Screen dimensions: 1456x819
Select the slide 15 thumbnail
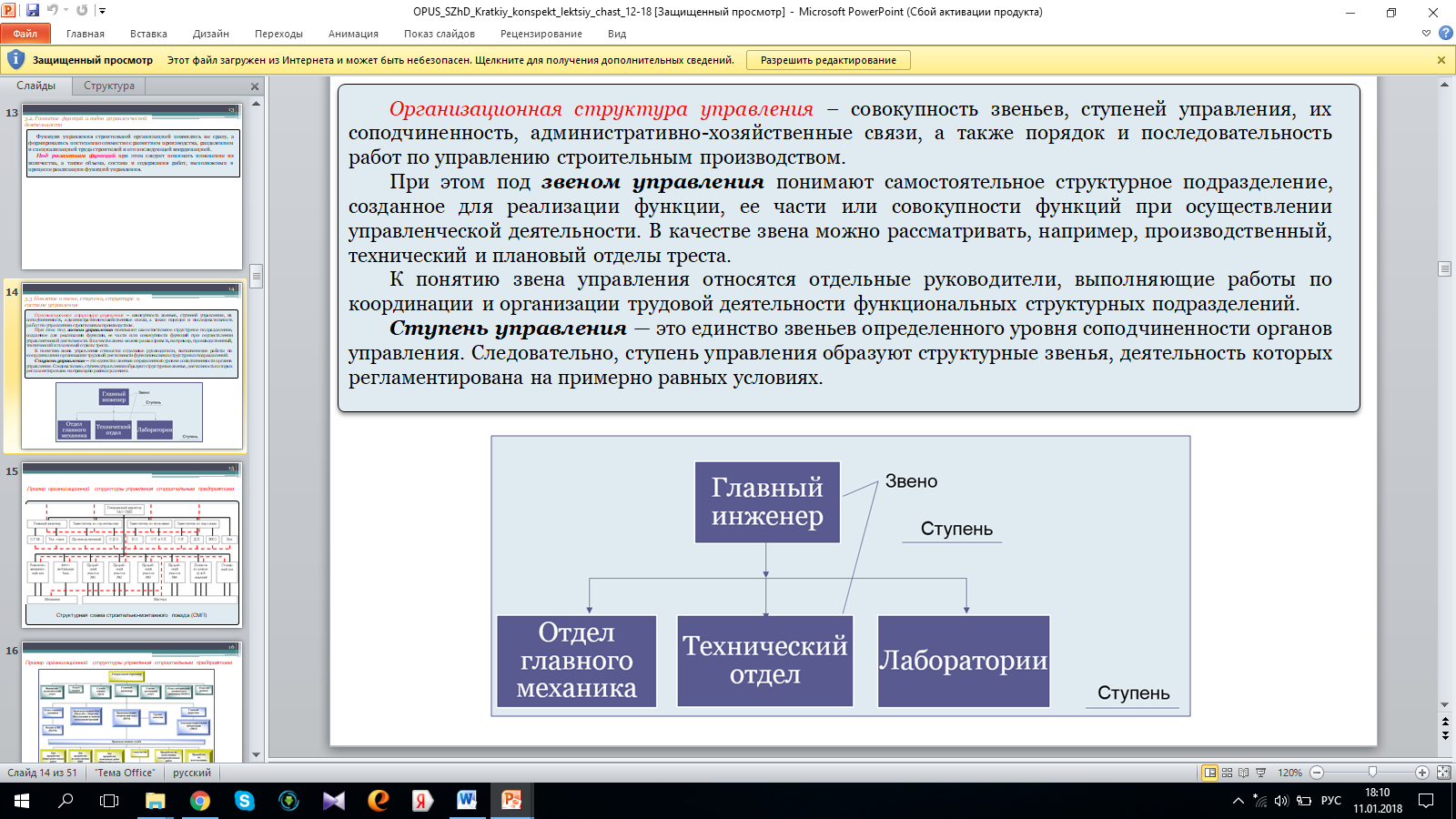click(x=132, y=545)
